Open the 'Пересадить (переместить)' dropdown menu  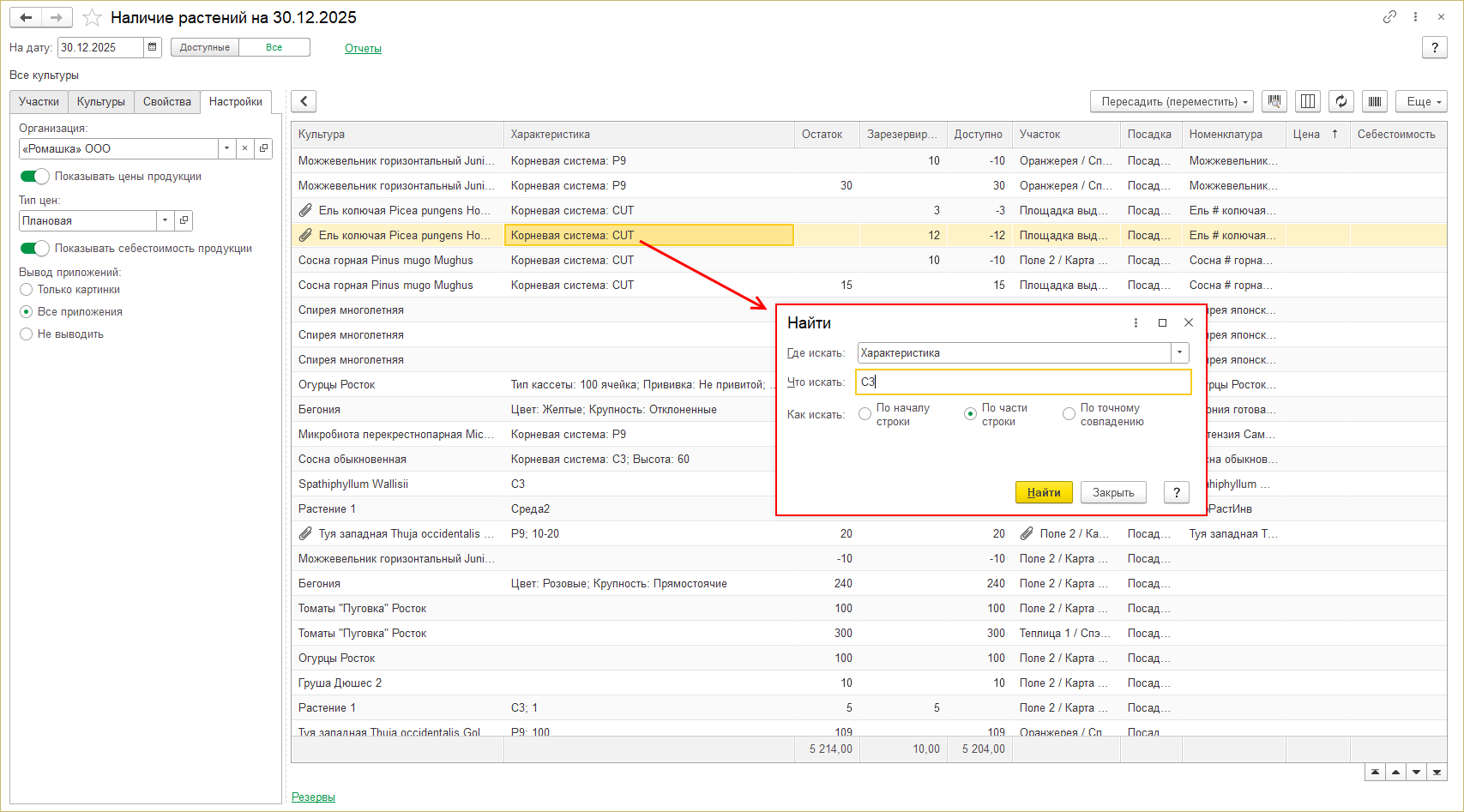coord(1172,101)
